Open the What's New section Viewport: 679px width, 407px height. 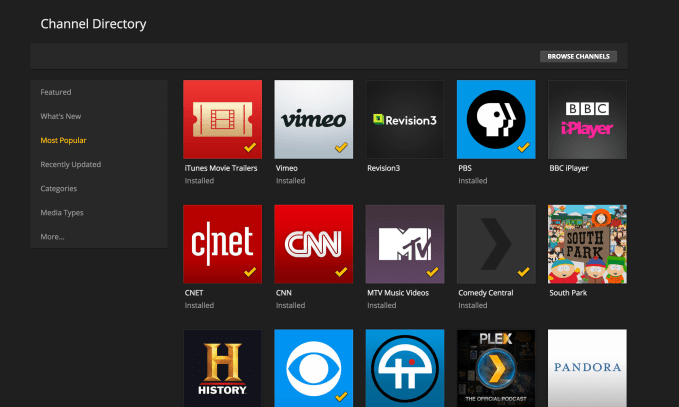(x=99, y=116)
